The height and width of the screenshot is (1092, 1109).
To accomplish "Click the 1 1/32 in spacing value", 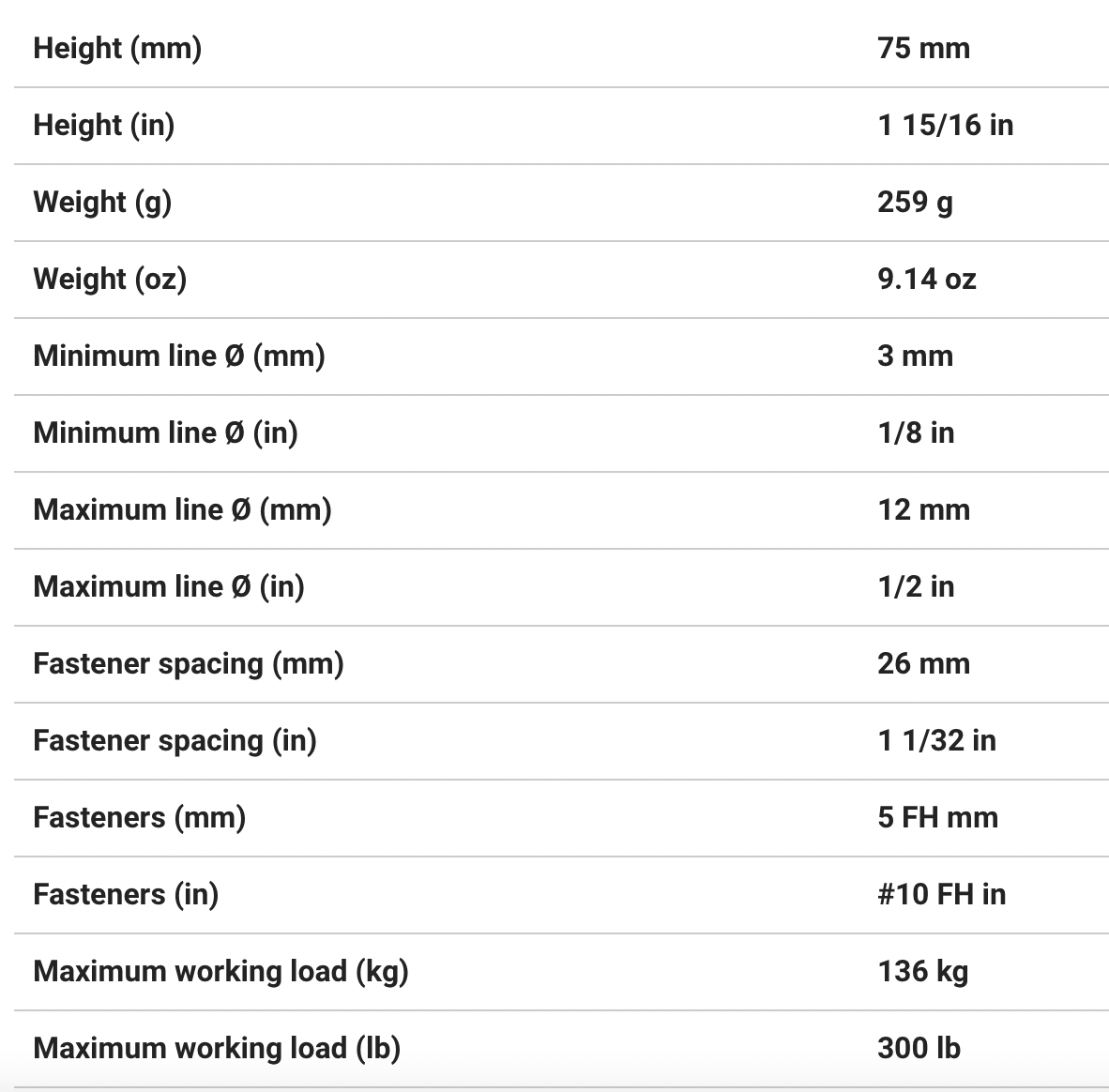I will 936,740.
